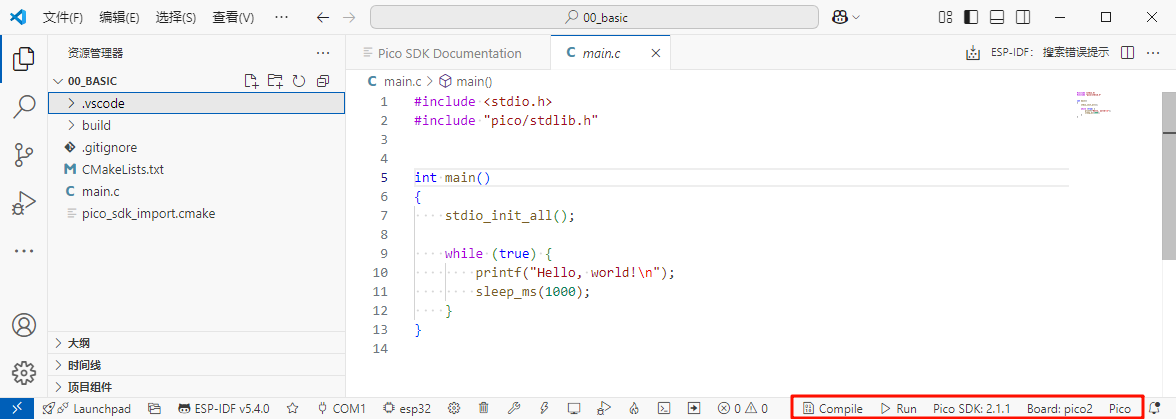
Task: Click the code minimap preview
Action: click(1094, 104)
